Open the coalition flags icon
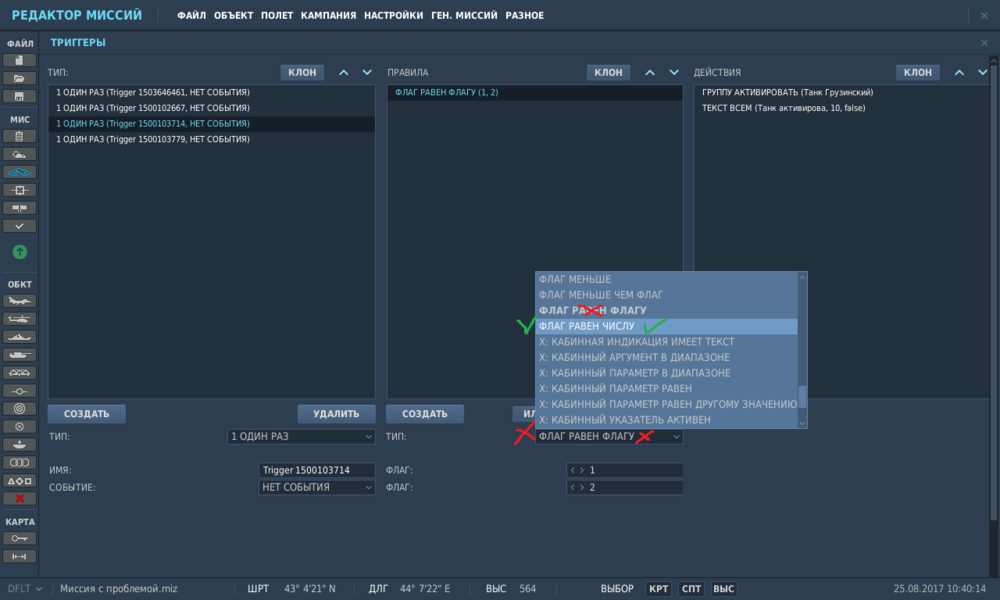This screenshot has height=600, width=1000. click(19, 208)
